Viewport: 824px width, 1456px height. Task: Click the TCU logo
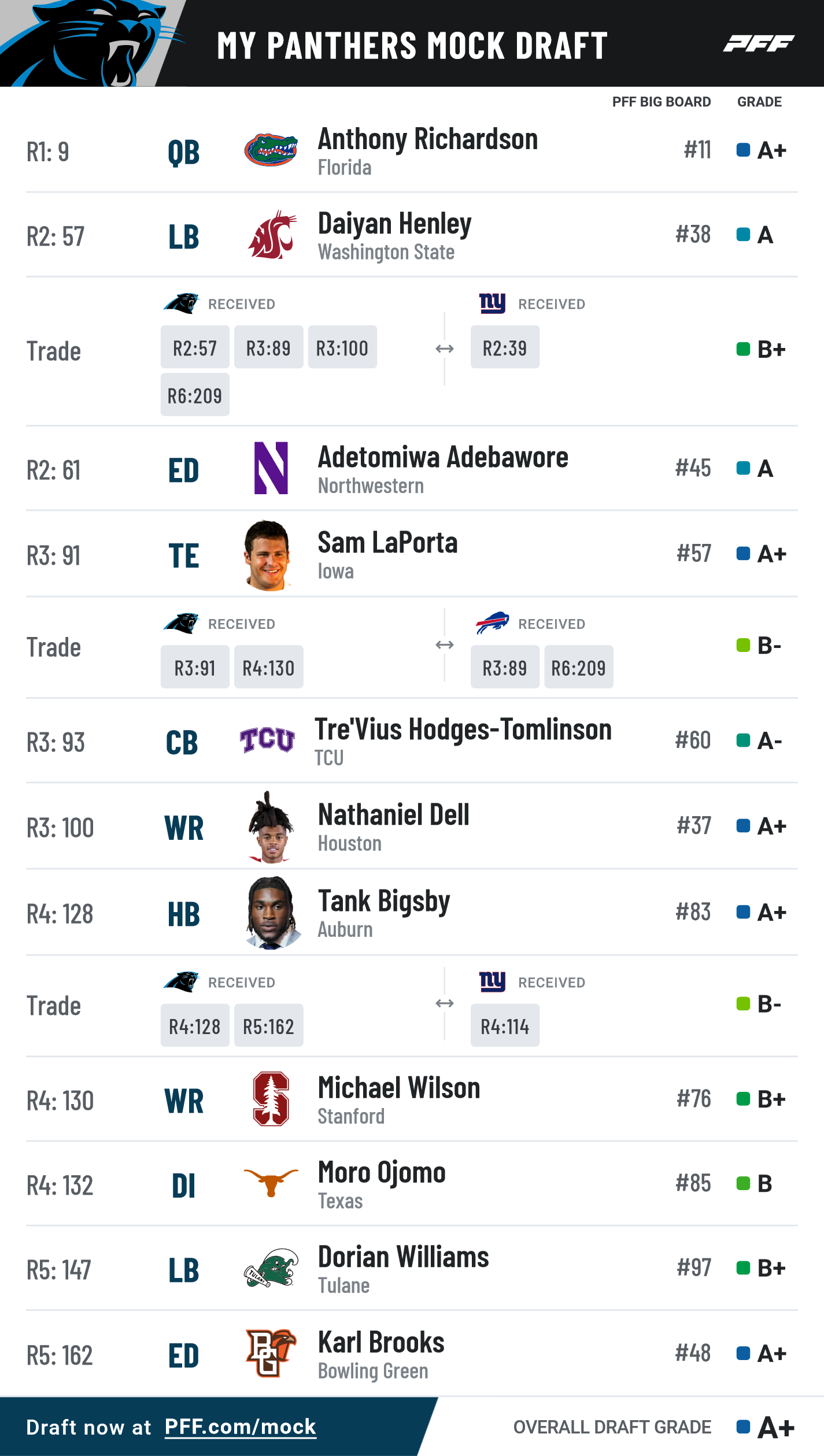(x=267, y=740)
